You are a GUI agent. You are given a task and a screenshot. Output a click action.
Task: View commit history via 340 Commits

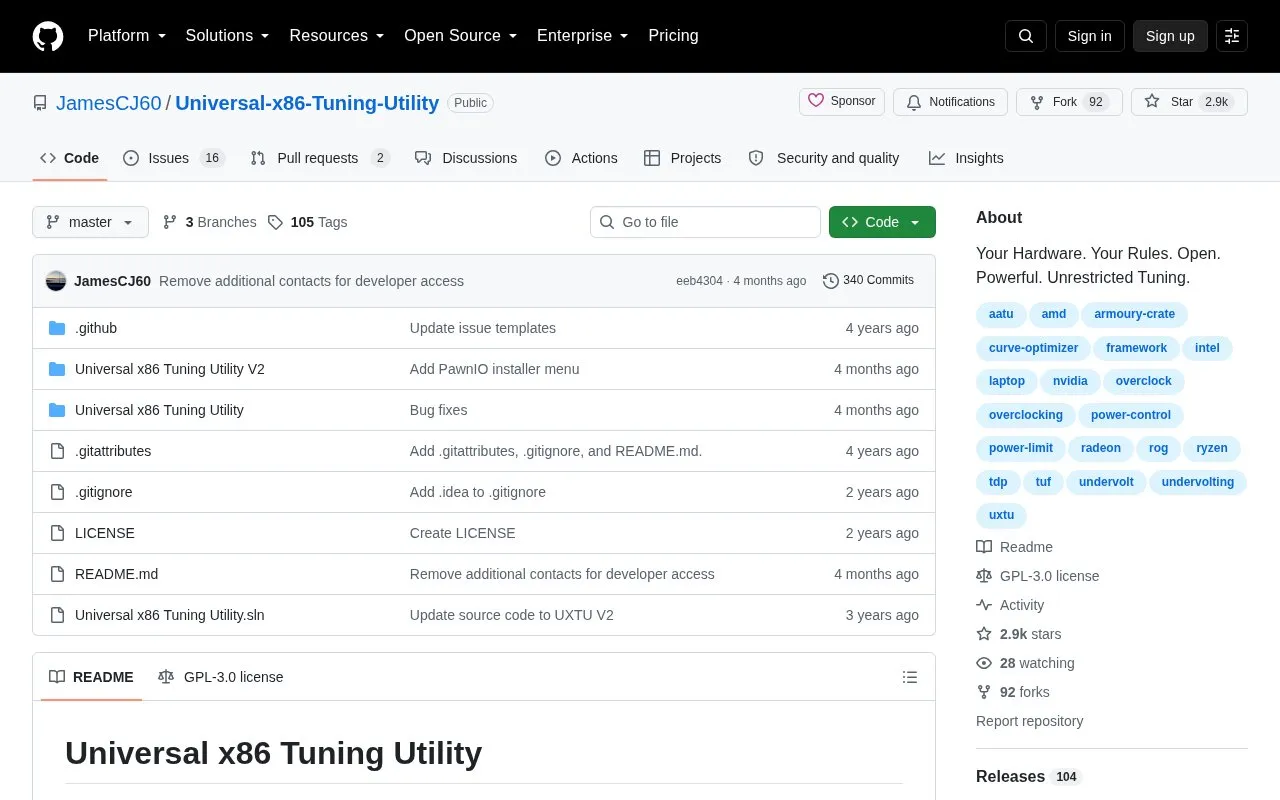(x=868, y=281)
